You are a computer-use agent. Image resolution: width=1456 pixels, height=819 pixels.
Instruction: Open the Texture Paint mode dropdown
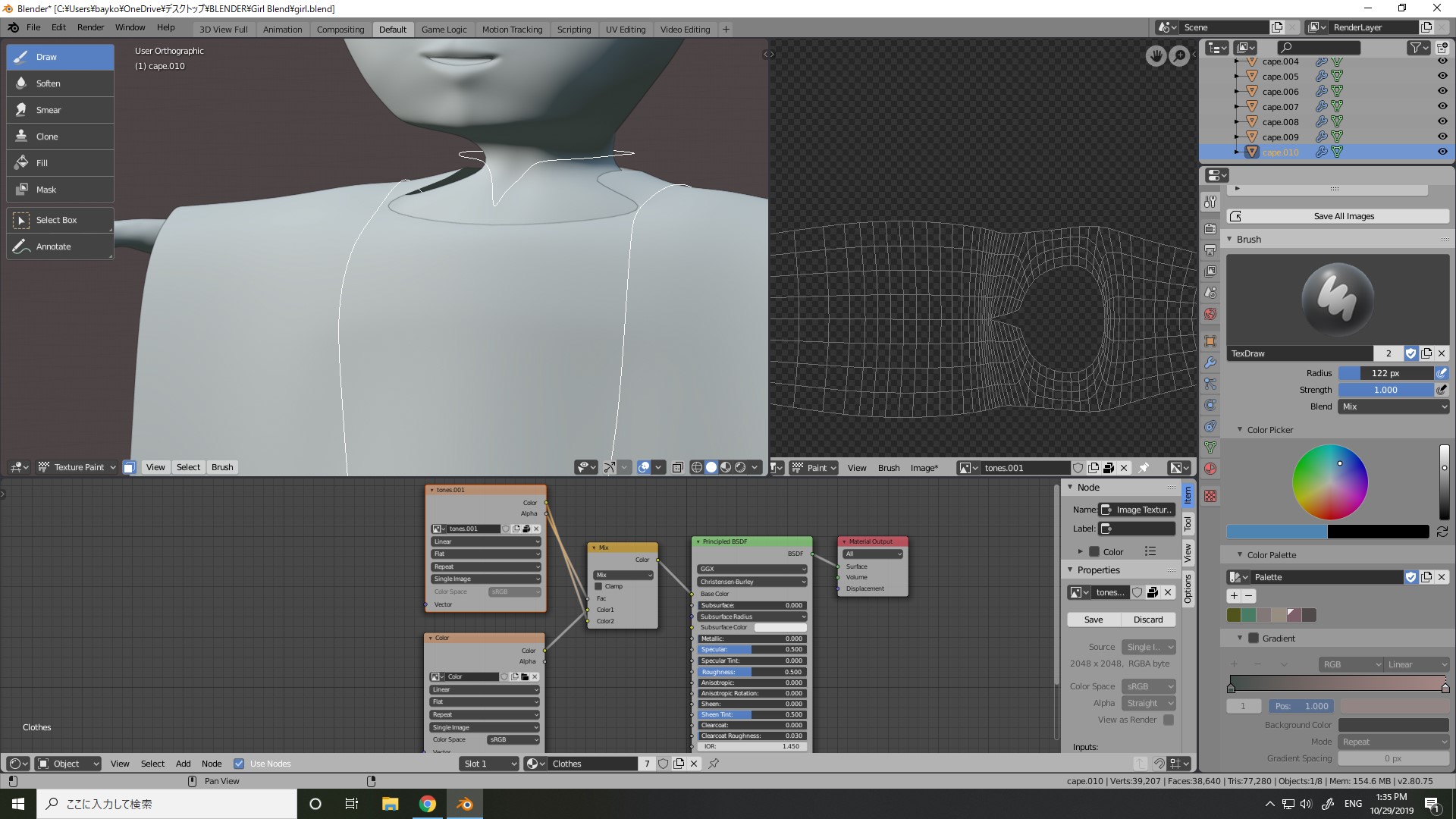[x=76, y=467]
